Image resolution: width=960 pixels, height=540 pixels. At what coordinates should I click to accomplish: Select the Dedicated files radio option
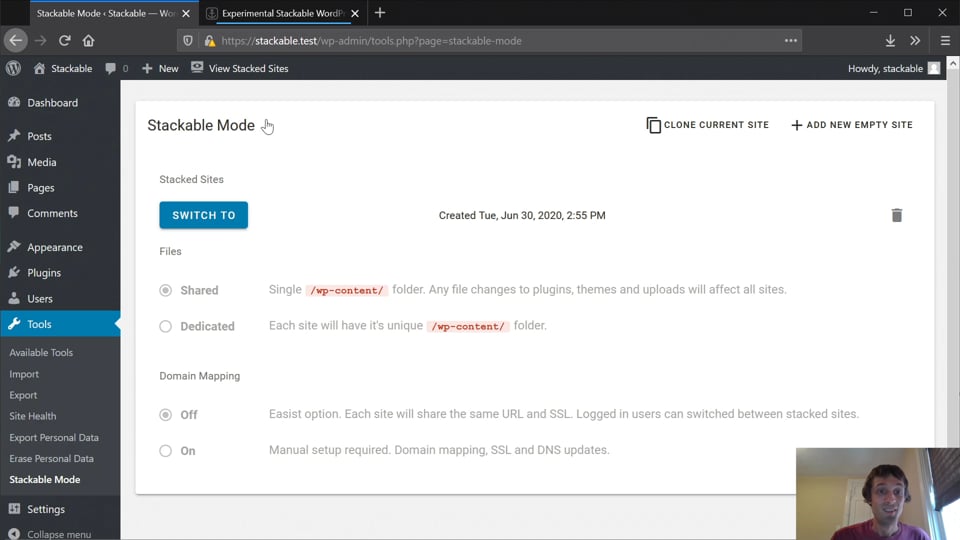click(165, 326)
